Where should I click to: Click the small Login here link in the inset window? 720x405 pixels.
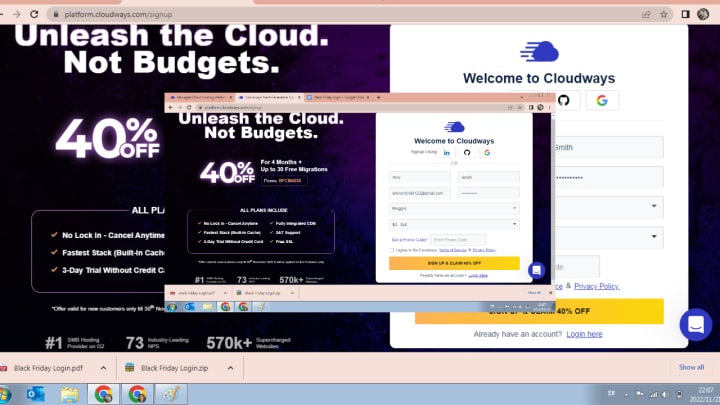pyautogui.click(x=478, y=275)
